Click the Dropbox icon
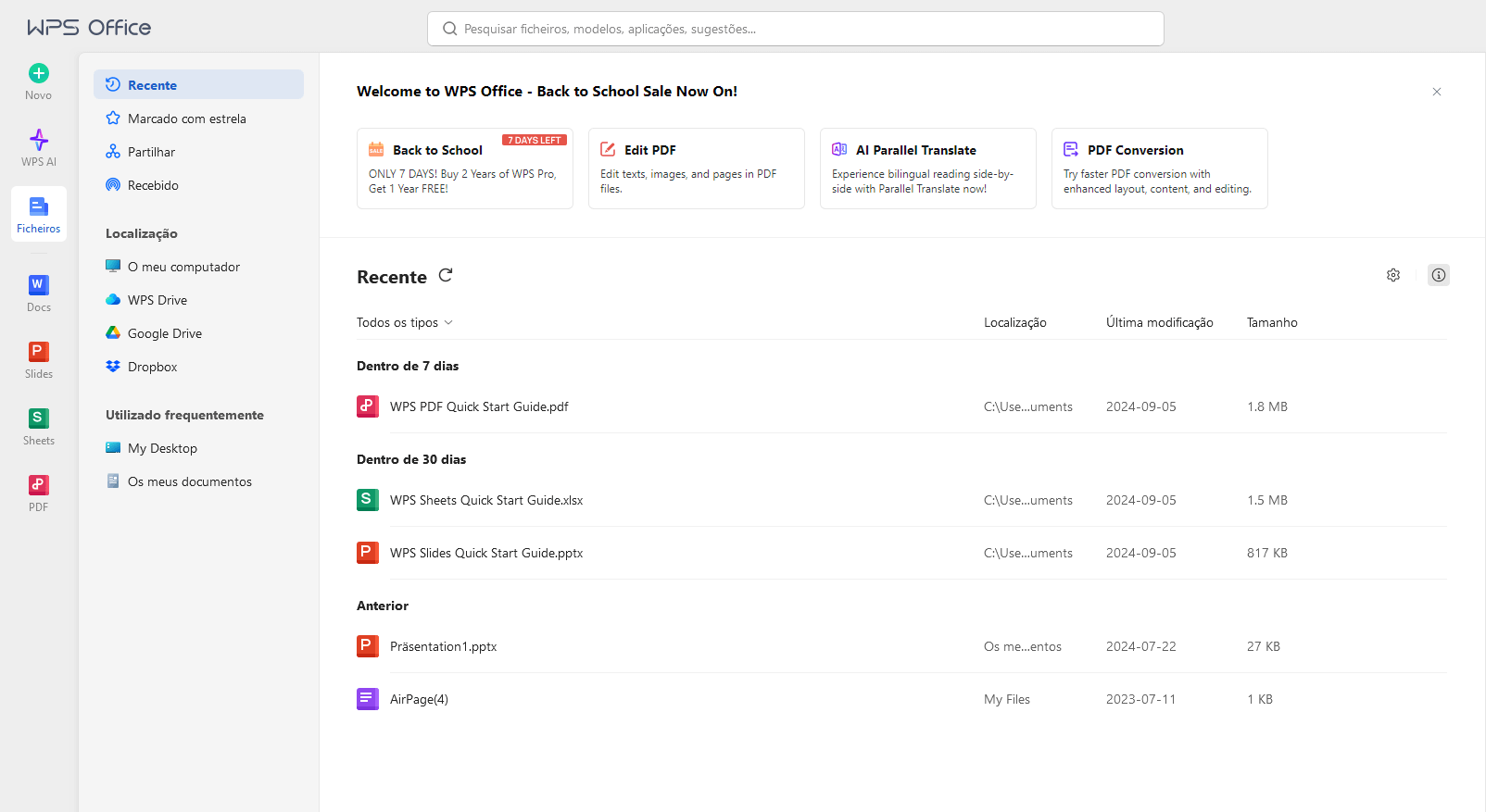Image resolution: width=1486 pixels, height=812 pixels. tap(113, 367)
